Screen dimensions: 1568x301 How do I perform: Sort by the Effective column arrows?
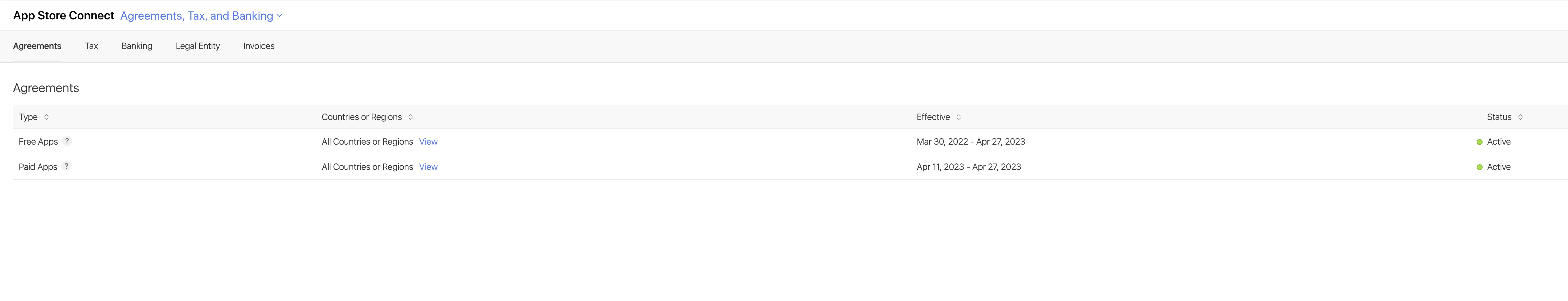pos(959,117)
